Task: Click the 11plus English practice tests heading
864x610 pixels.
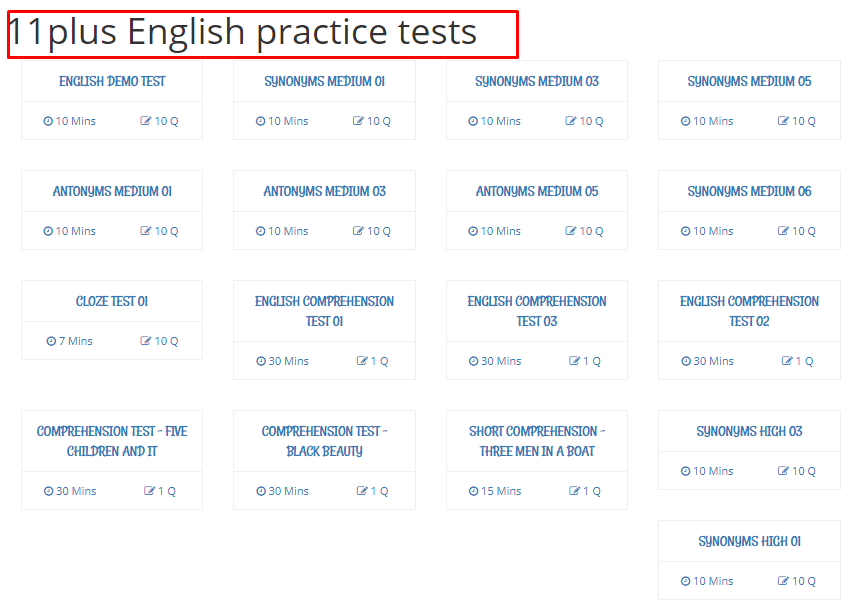Action: (243, 33)
